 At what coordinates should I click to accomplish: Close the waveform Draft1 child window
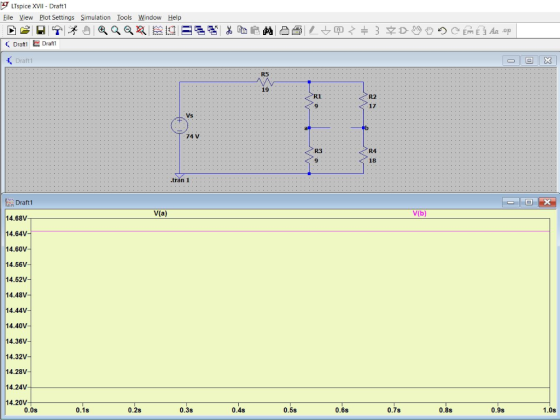point(547,202)
